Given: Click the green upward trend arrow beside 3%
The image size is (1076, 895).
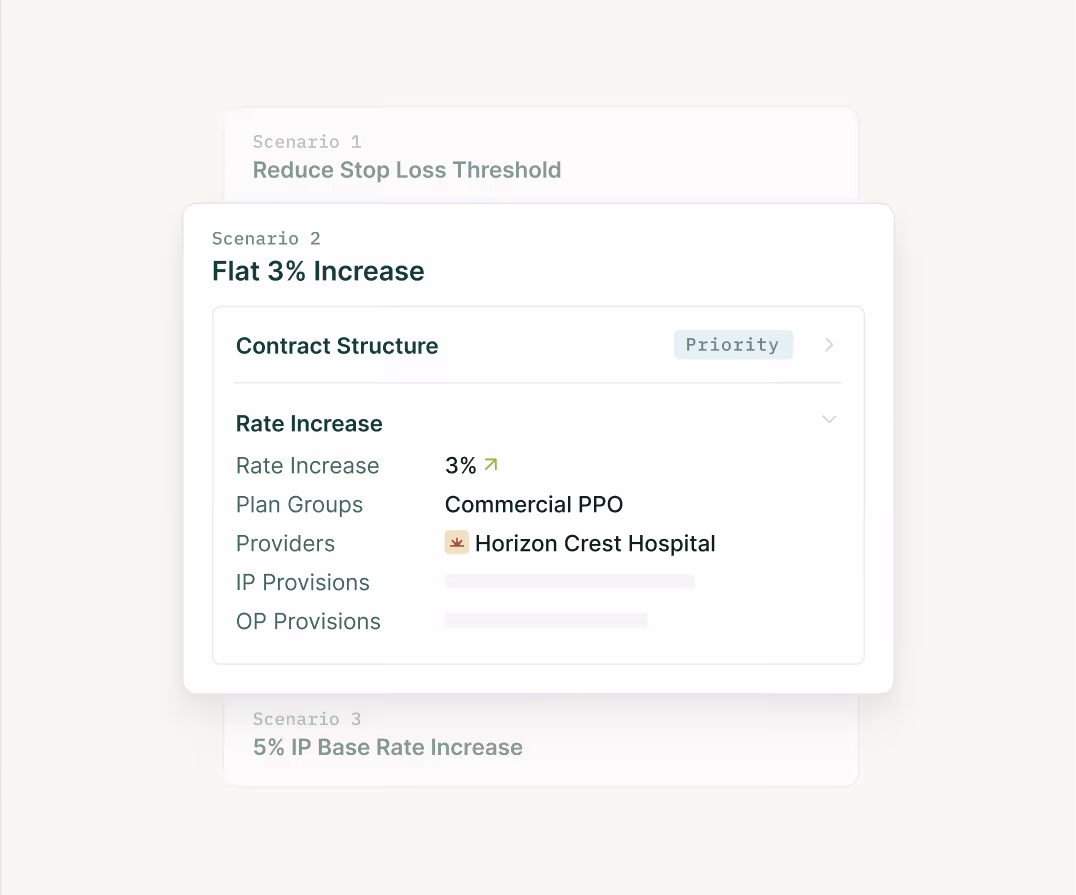Looking at the screenshot, I should tap(490, 464).
